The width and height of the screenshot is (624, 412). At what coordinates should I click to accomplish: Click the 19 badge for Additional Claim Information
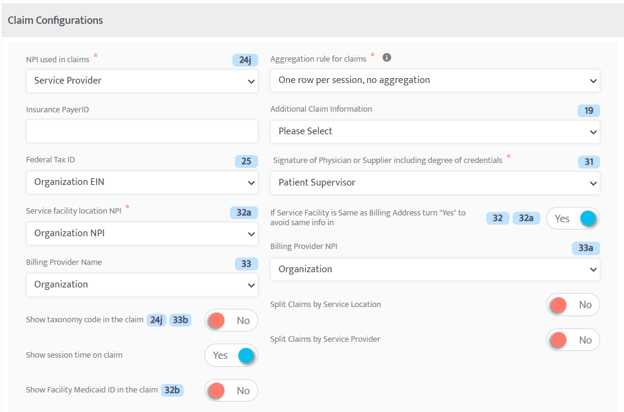point(589,111)
